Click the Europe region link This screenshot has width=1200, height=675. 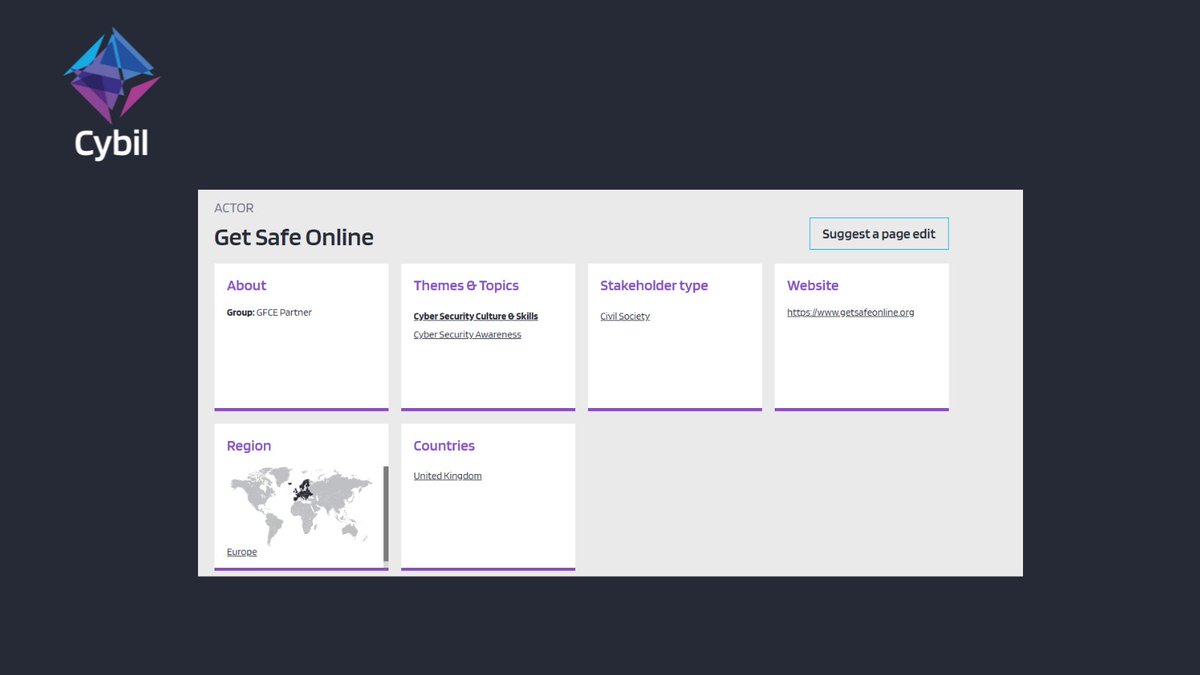(241, 551)
